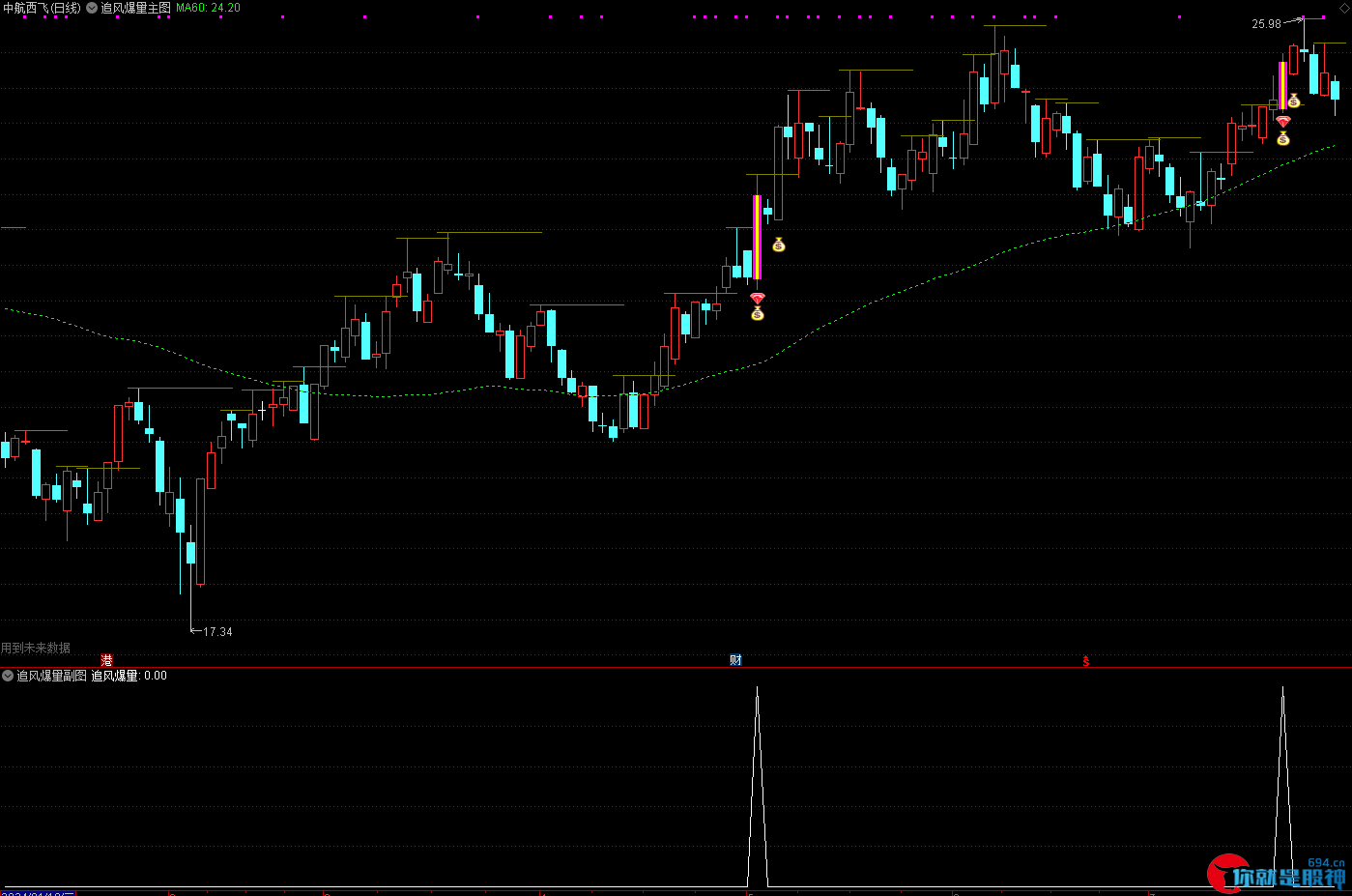
Task: Click the 追风爆量: 0.00 indicator value
Action: 129,676
